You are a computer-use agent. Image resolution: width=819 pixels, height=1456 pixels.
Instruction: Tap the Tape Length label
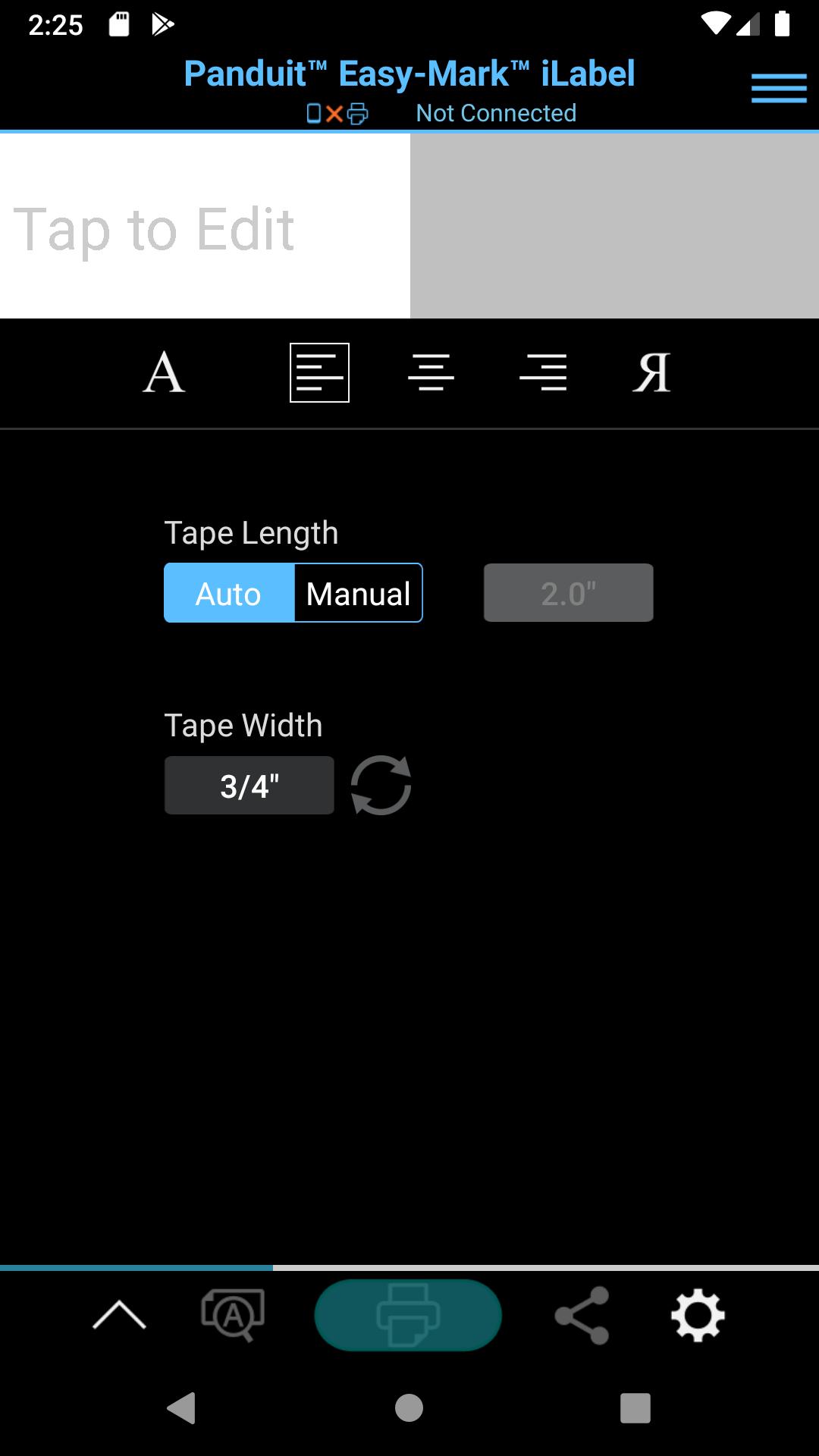pyautogui.click(x=251, y=533)
